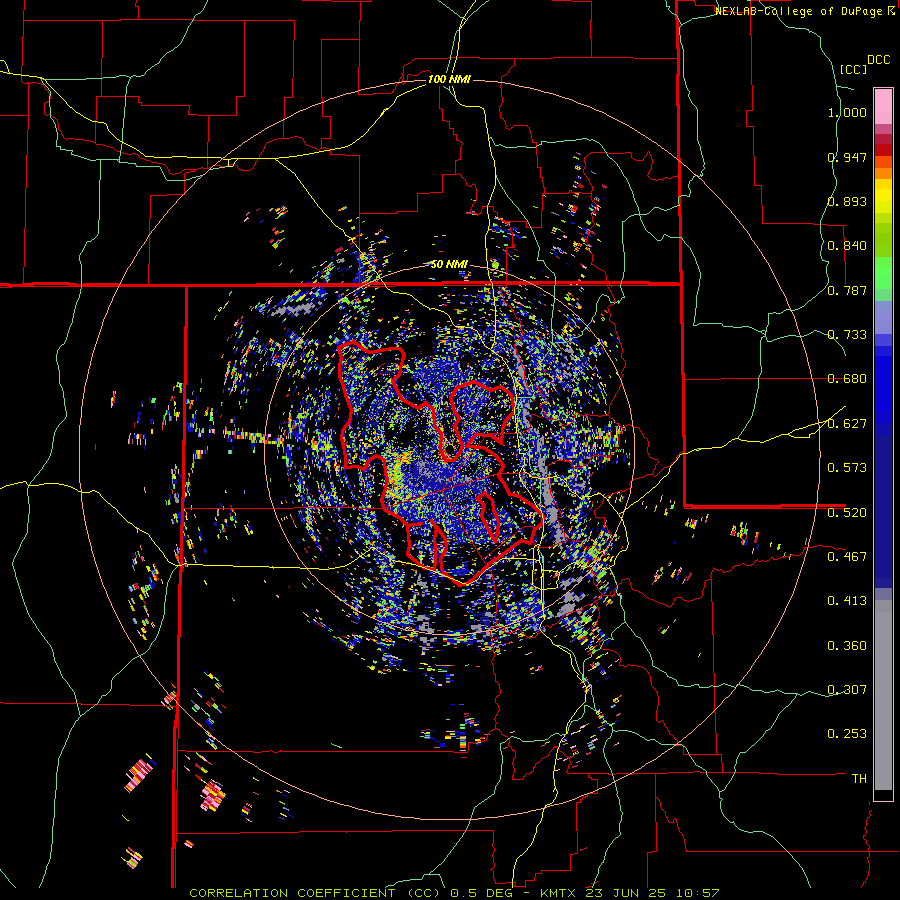
Task: Click the 0.573 scale label
Action: 847,468
